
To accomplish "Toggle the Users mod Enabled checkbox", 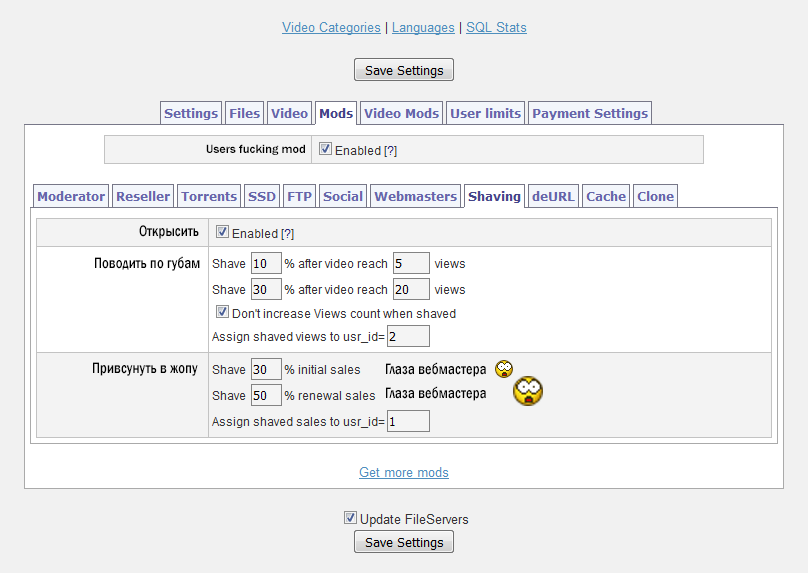I will pyautogui.click(x=325, y=149).
